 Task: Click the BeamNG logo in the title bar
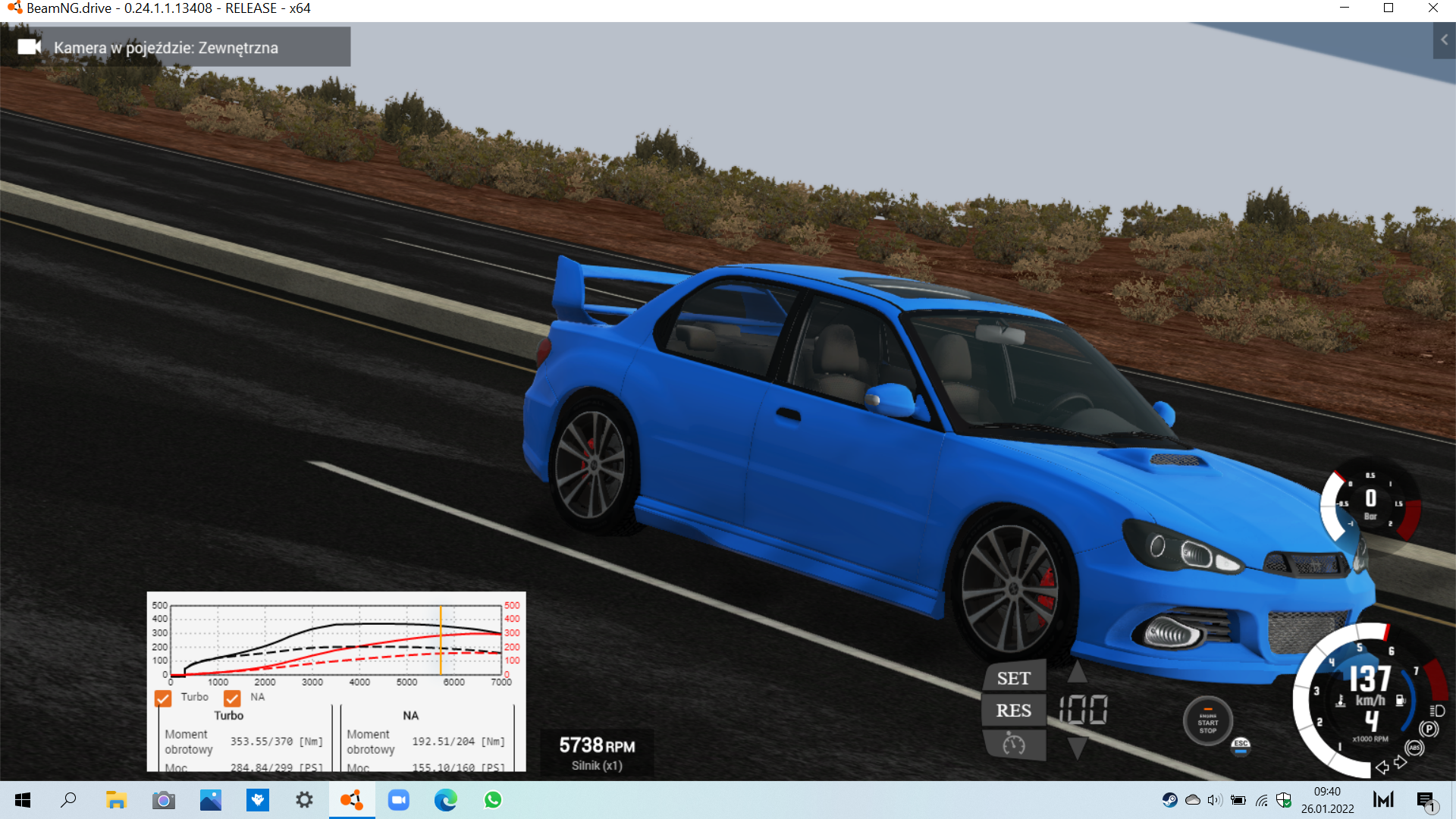[14, 8]
